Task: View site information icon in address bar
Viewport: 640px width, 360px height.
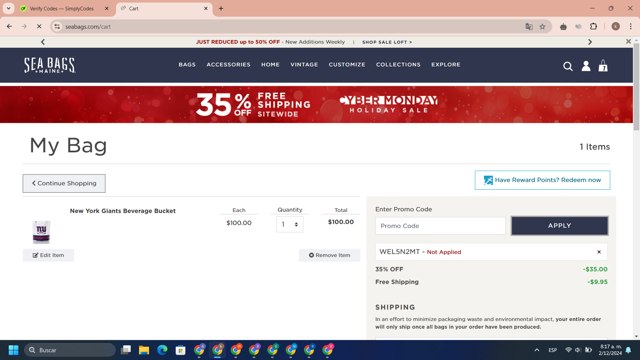Action: (x=57, y=27)
